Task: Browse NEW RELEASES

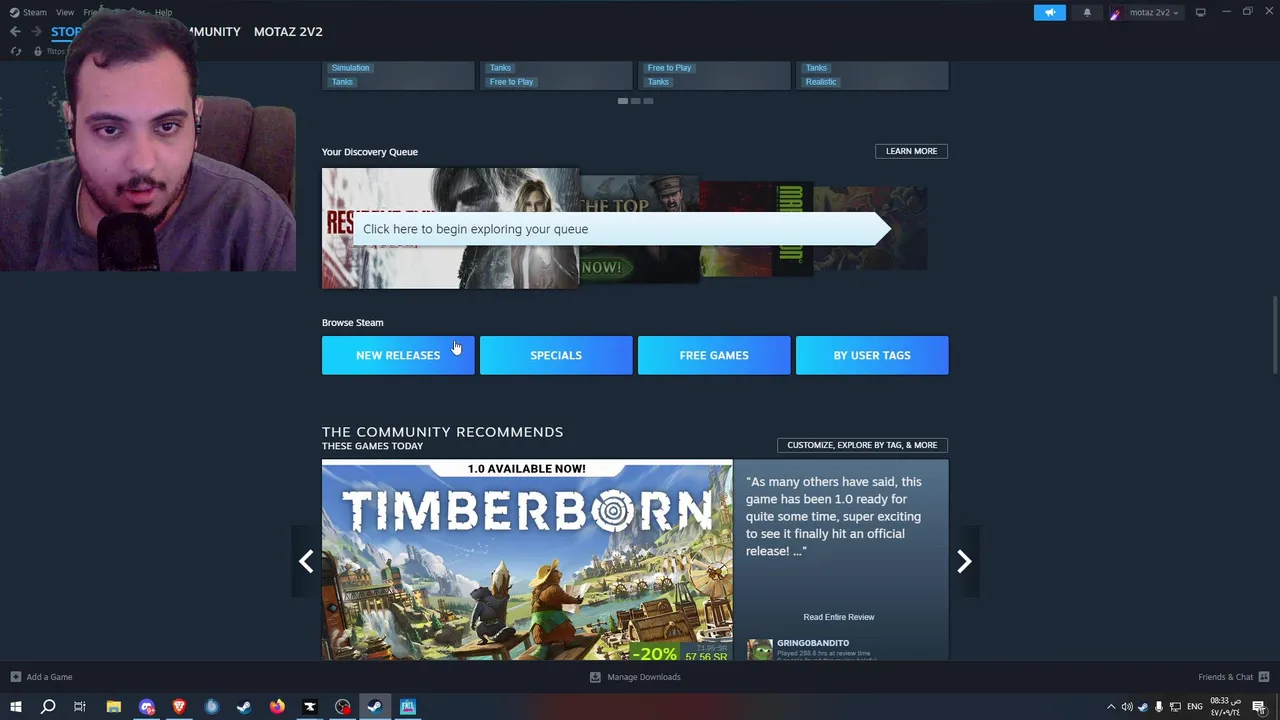Action: pyautogui.click(x=398, y=355)
